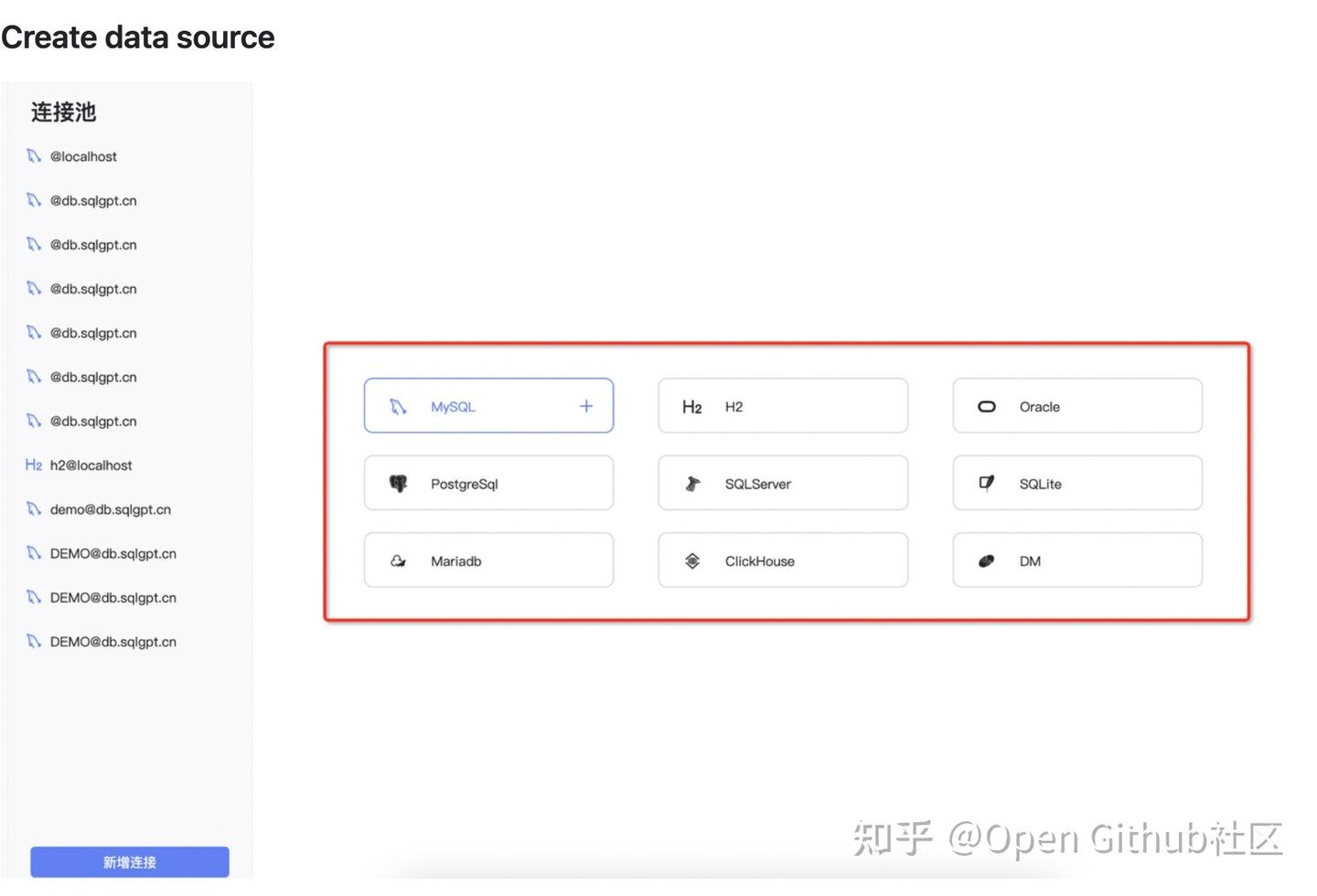Select the first @db.sqlgpt.cn connection
The image size is (1317, 896).
point(93,200)
